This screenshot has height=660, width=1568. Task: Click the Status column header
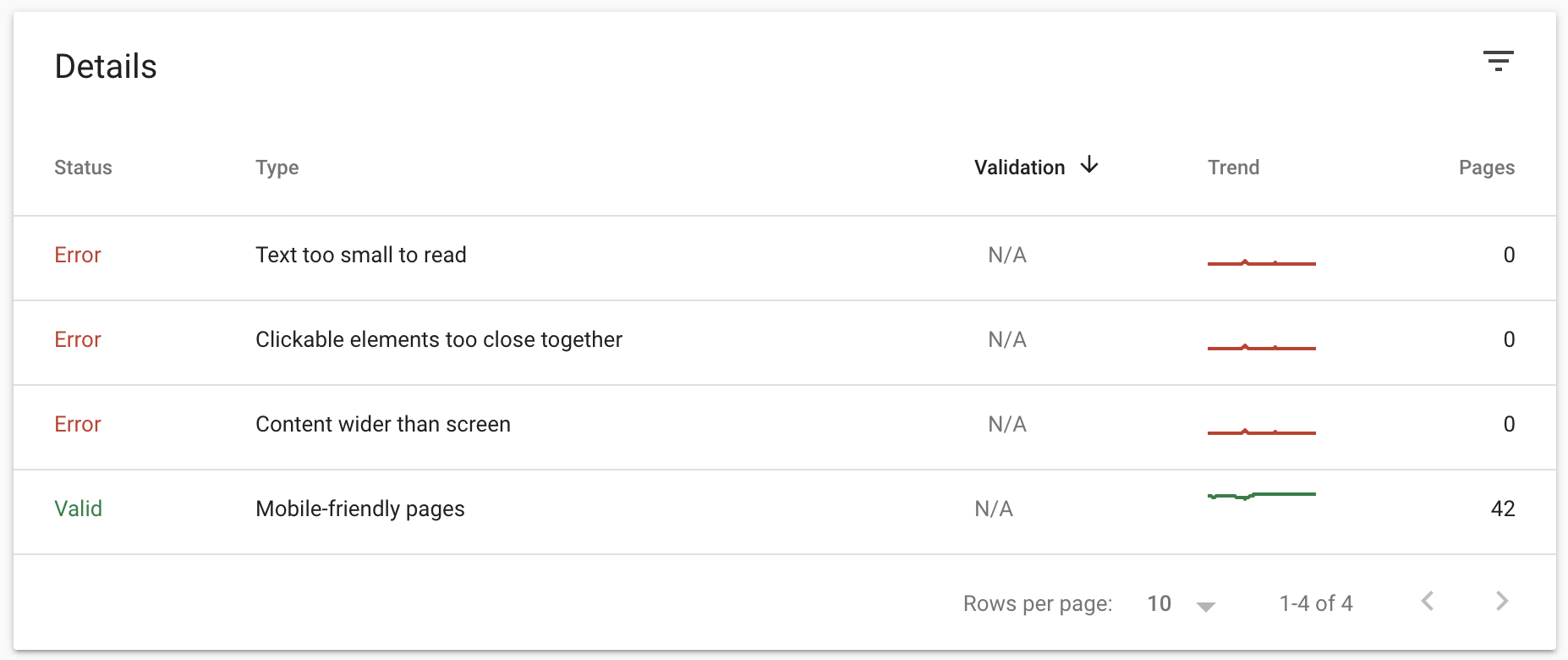pyautogui.click(x=83, y=167)
